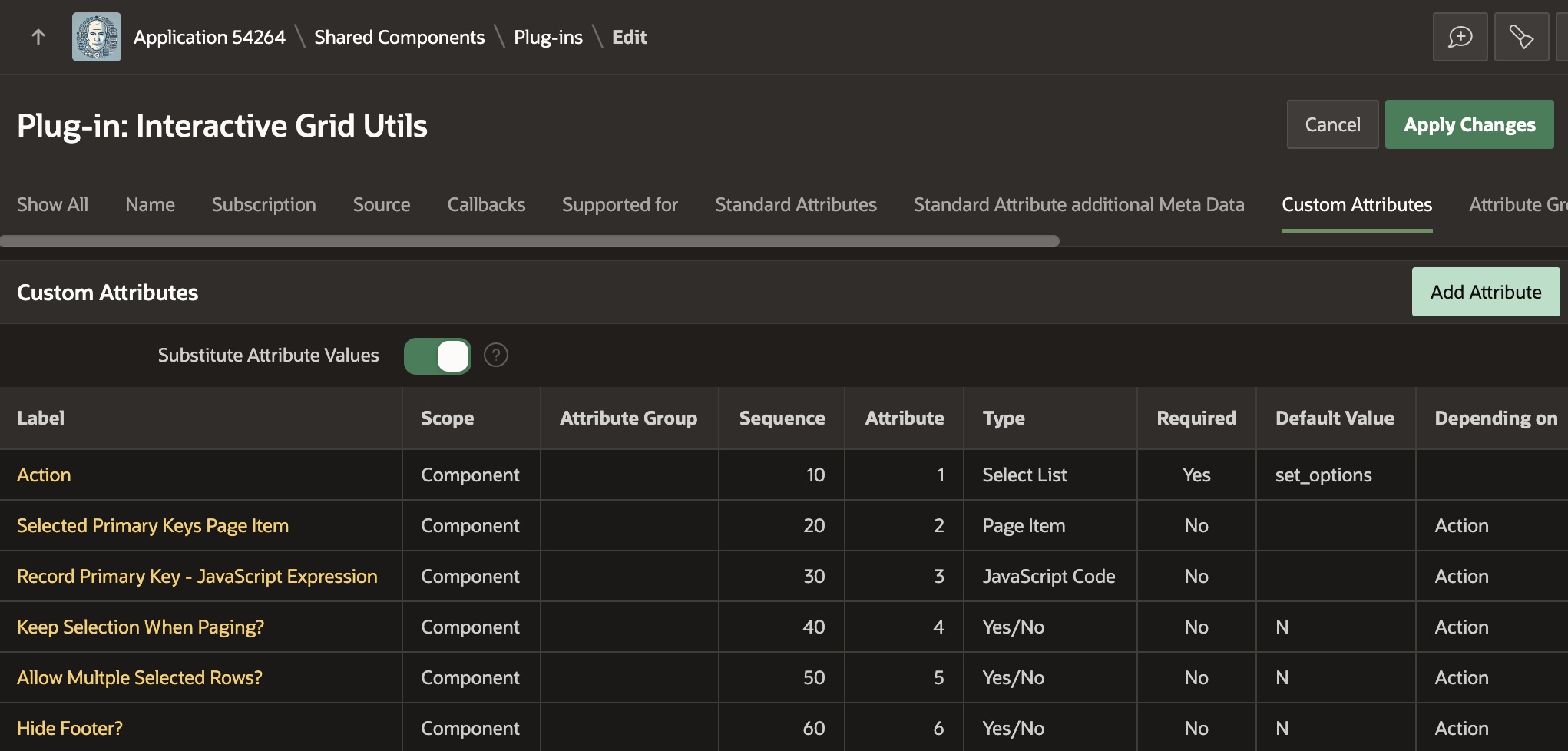Select the Standard Attributes tab
Screen dimensions: 1568x751
pyautogui.click(x=796, y=205)
